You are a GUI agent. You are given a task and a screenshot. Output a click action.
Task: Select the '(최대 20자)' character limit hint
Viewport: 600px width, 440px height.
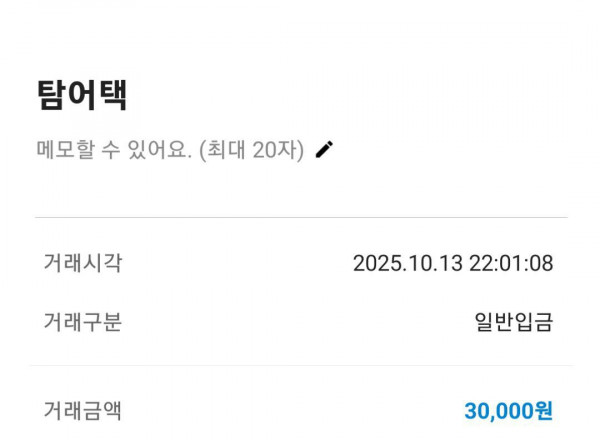click(x=251, y=151)
